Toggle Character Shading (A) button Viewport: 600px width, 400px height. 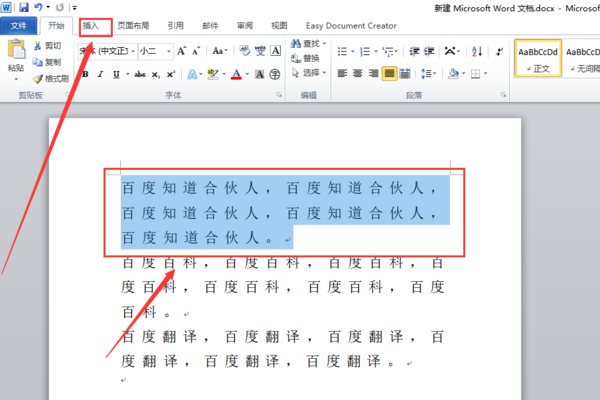point(259,74)
